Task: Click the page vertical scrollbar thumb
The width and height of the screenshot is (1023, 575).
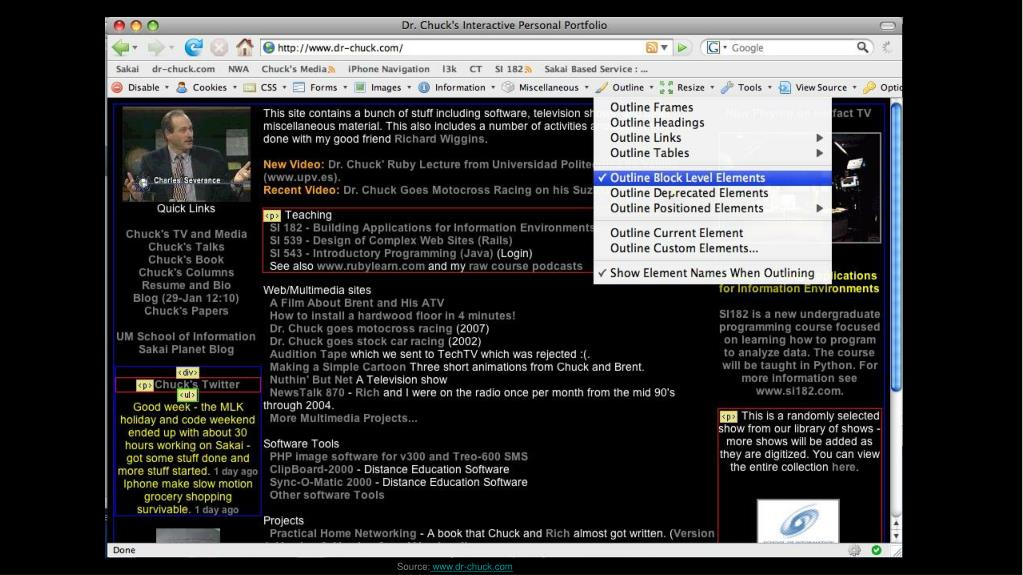Action: 896,247
